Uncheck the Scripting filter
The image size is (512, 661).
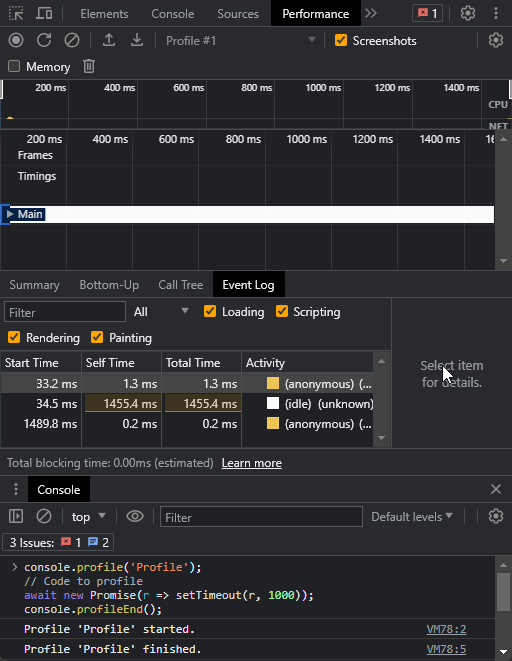pyautogui.click(x=281, y=312)
